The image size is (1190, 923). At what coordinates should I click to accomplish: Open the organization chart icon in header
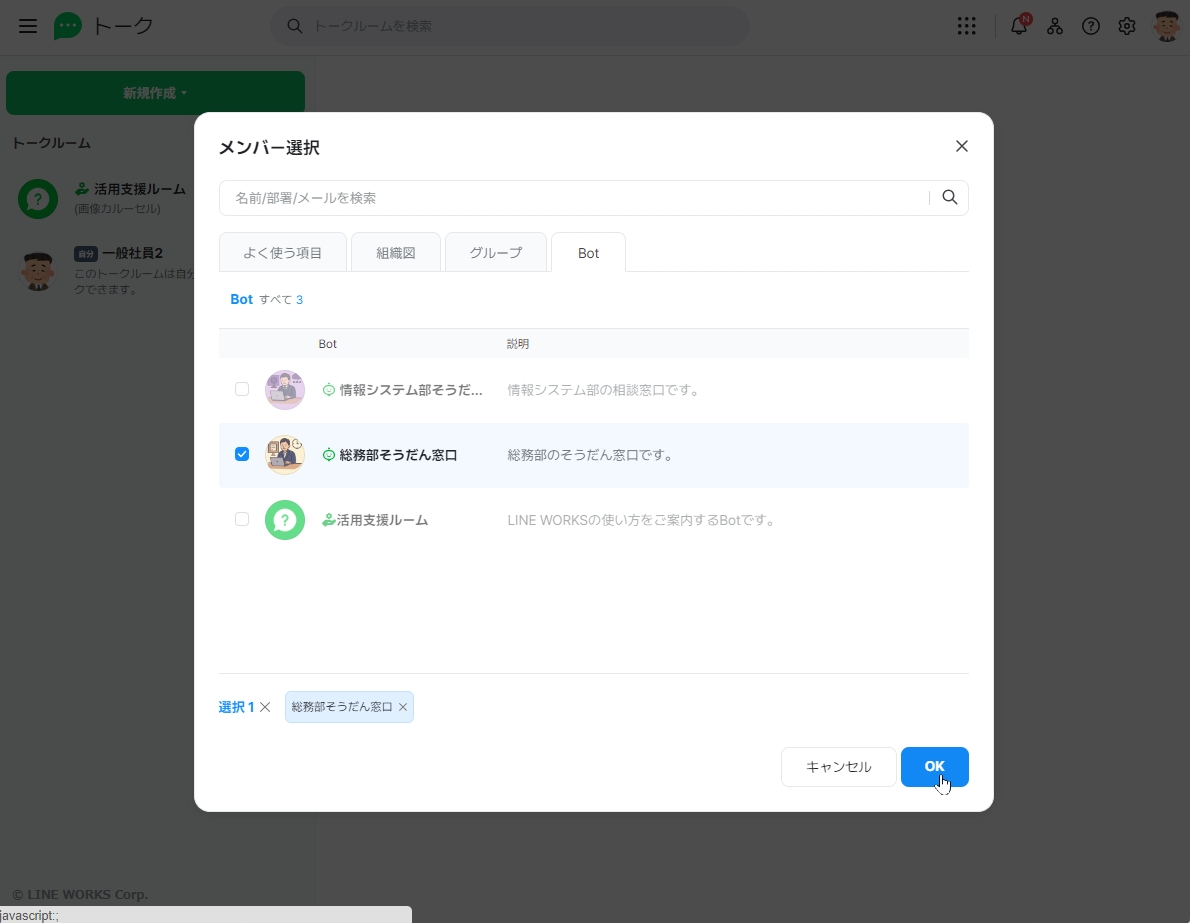1055,27
